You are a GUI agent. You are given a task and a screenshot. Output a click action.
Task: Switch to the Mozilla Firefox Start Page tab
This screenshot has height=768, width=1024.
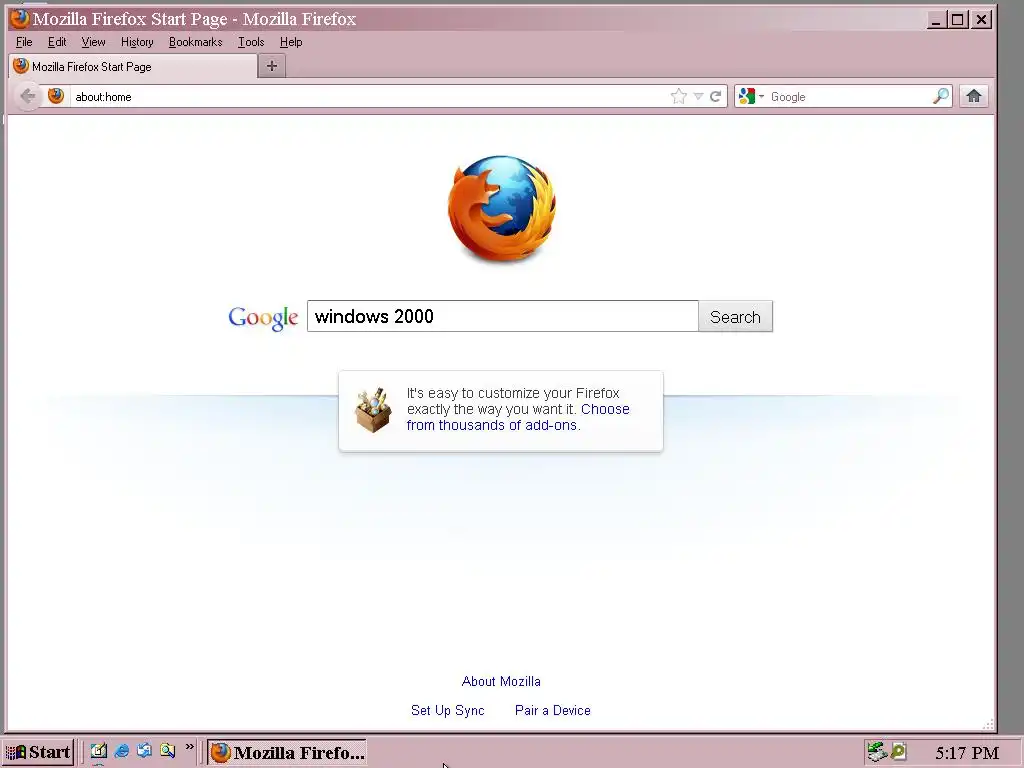point(133,67)
